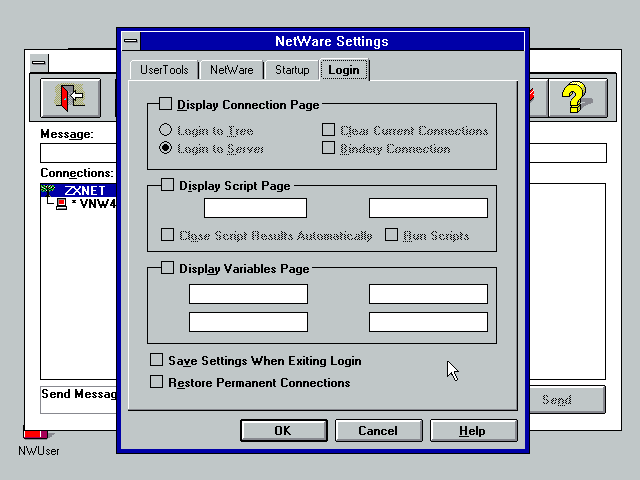
Task: Check Restore Permanent Connections
Action: (156, 382)
